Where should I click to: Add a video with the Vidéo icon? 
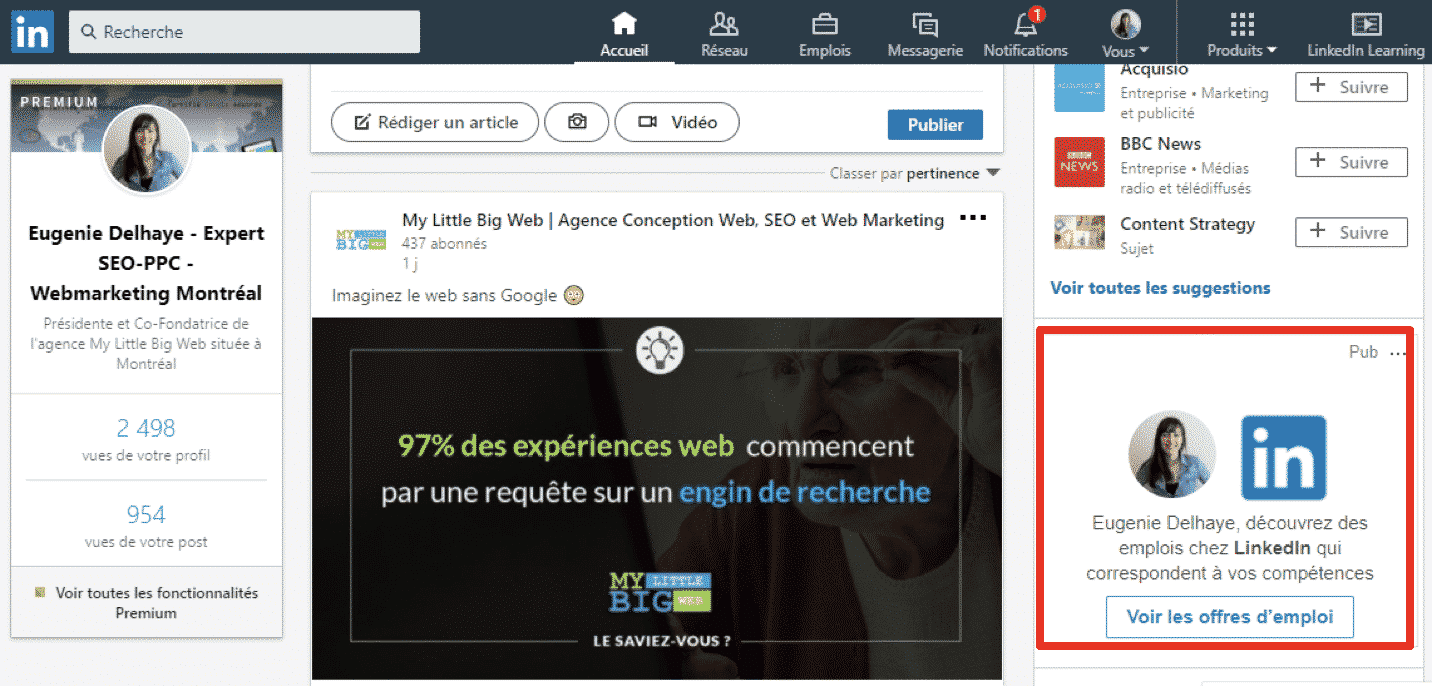tap(677, 122)
